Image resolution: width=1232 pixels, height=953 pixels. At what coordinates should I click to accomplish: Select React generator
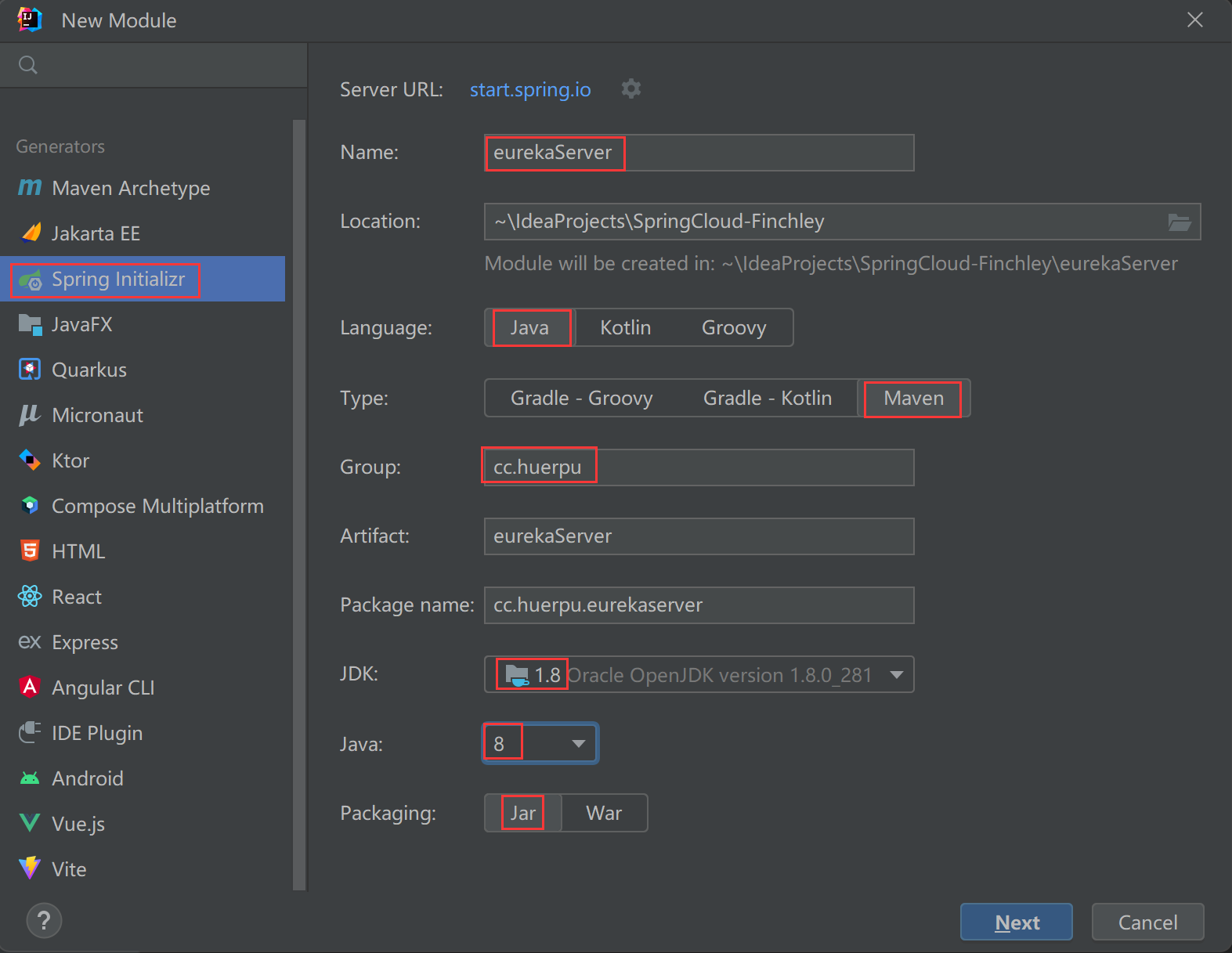click(143, 597)
